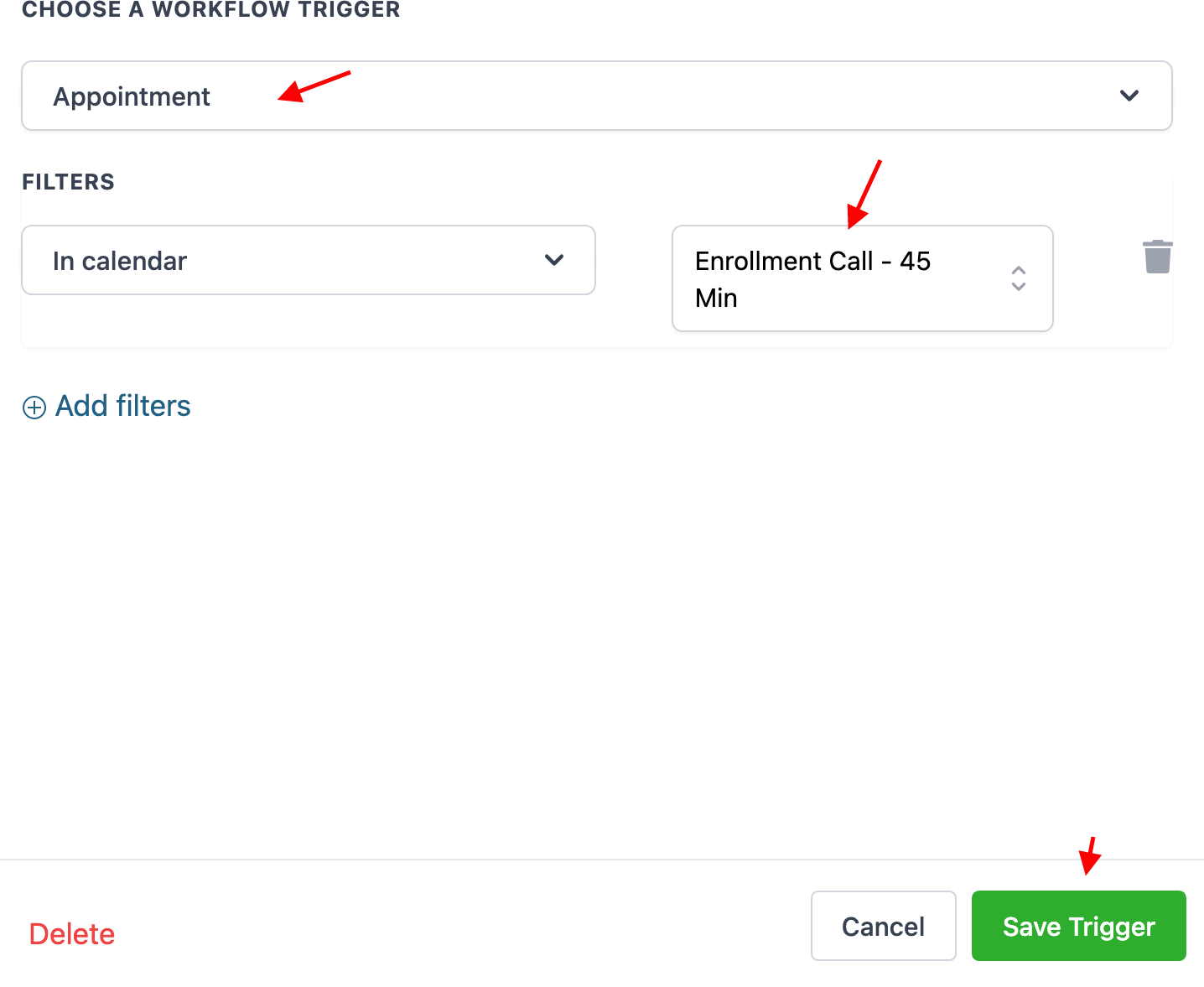Click Save Trigger
The height and width of the screenshot is (987, 1204).
1078,926
